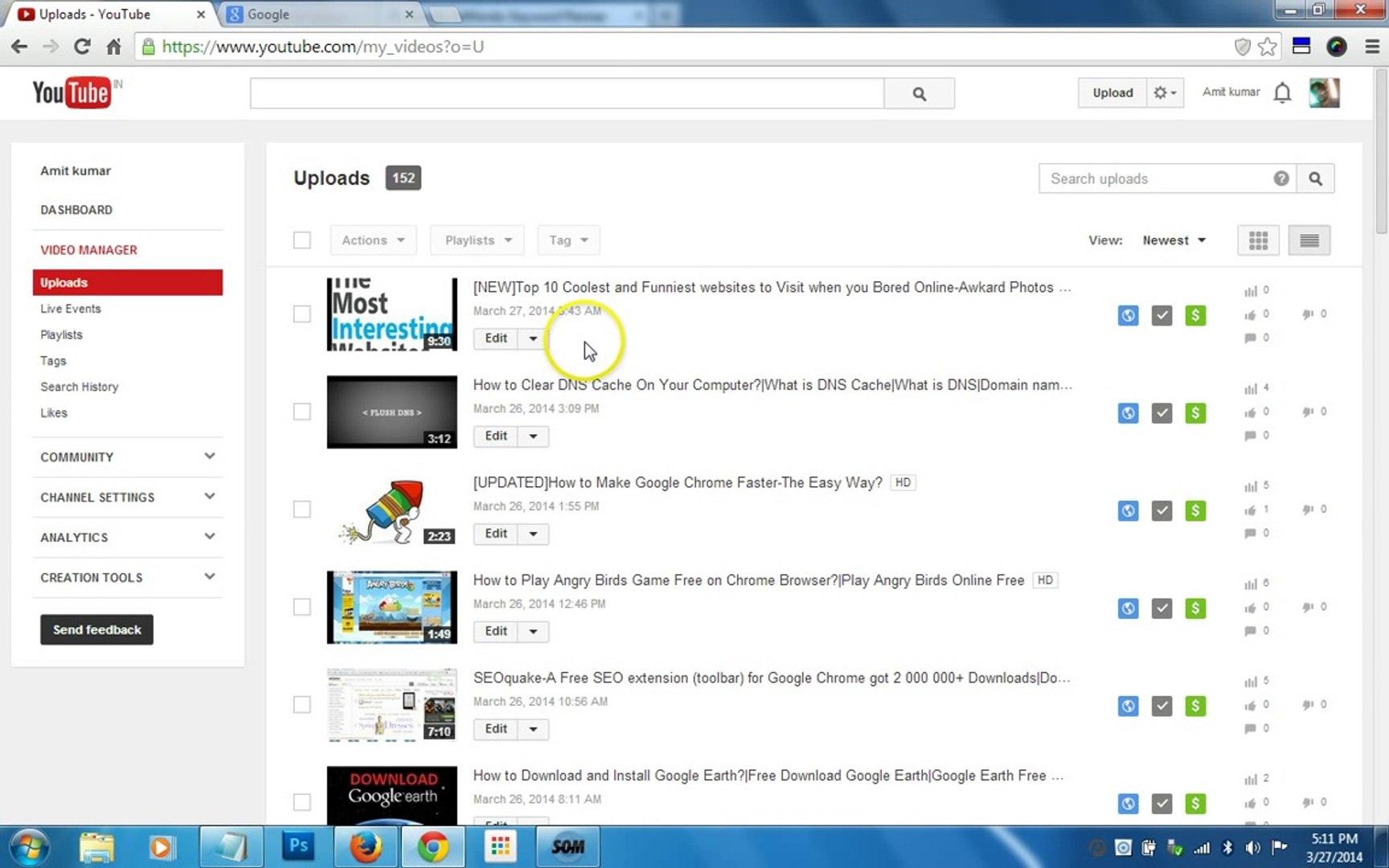Click Edit for the Angry Birds video

click(496, 631)
